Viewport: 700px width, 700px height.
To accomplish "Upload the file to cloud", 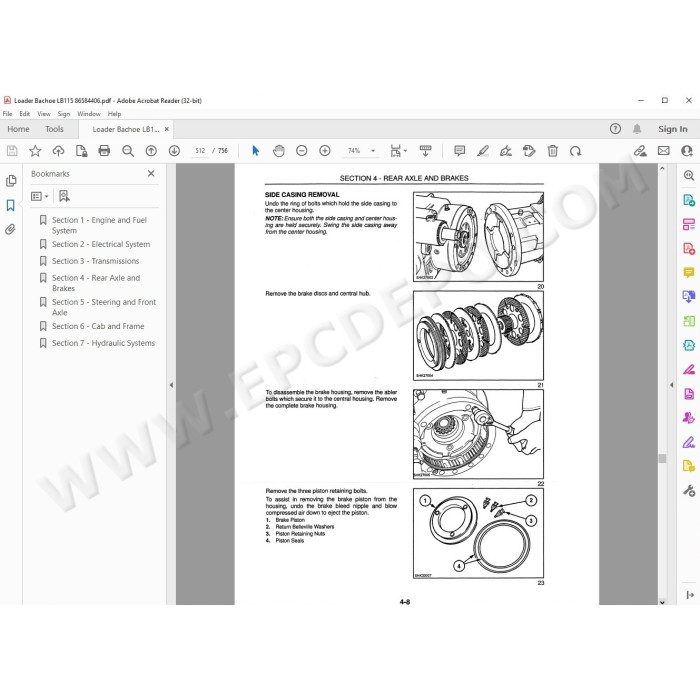I will (58, 151).
